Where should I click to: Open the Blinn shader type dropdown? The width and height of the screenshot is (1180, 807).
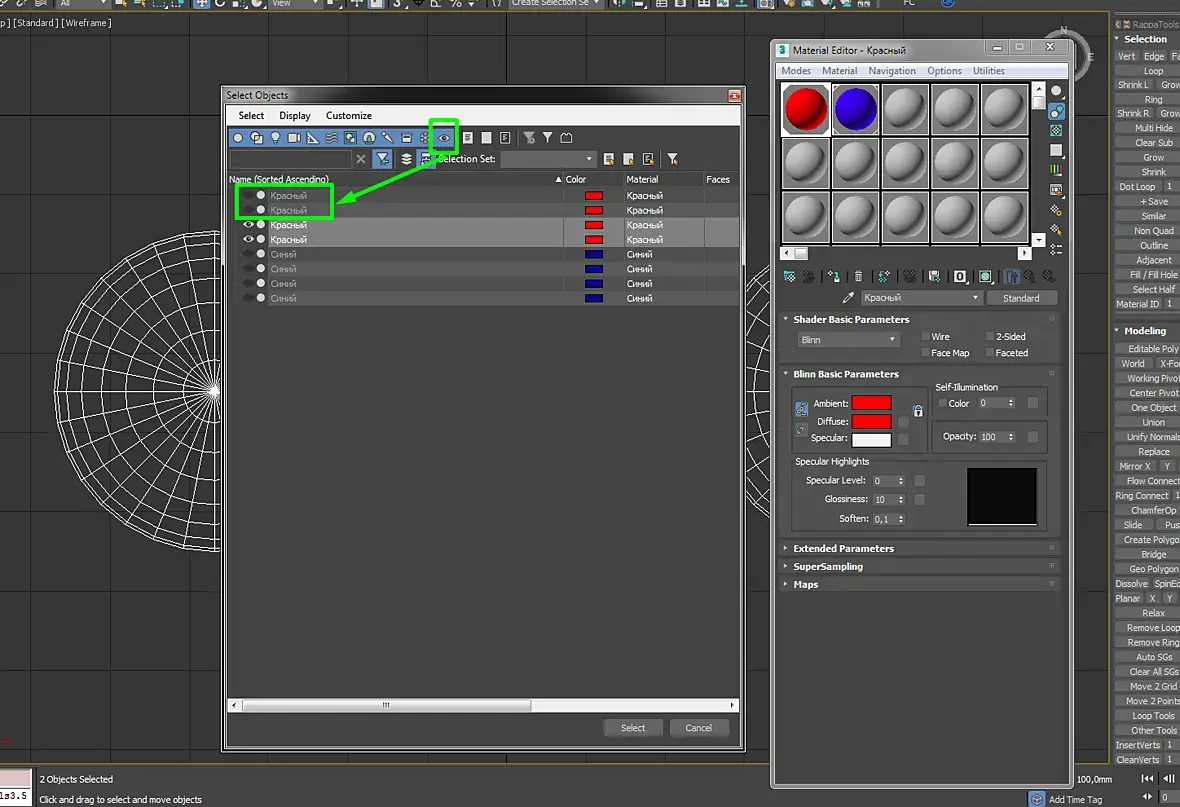pyautogui.click(x=848, y=340)
